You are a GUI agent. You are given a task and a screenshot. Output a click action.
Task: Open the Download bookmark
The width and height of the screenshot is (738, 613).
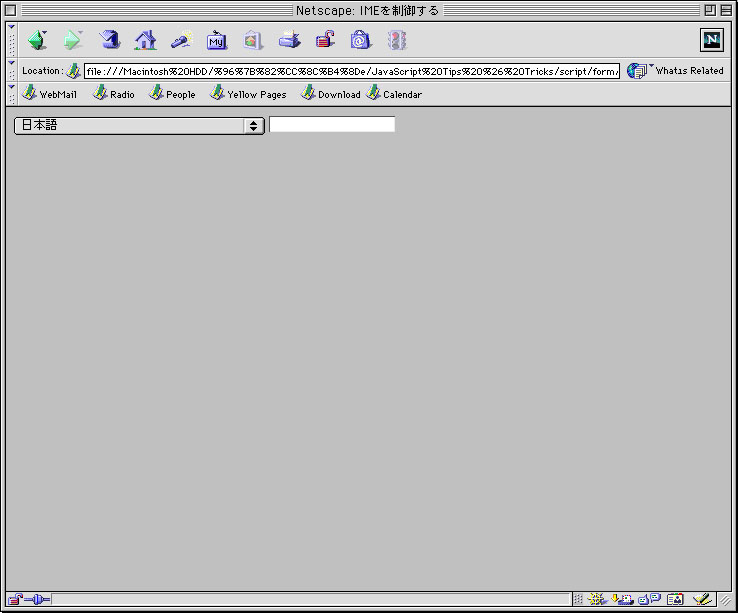(330, 93)
